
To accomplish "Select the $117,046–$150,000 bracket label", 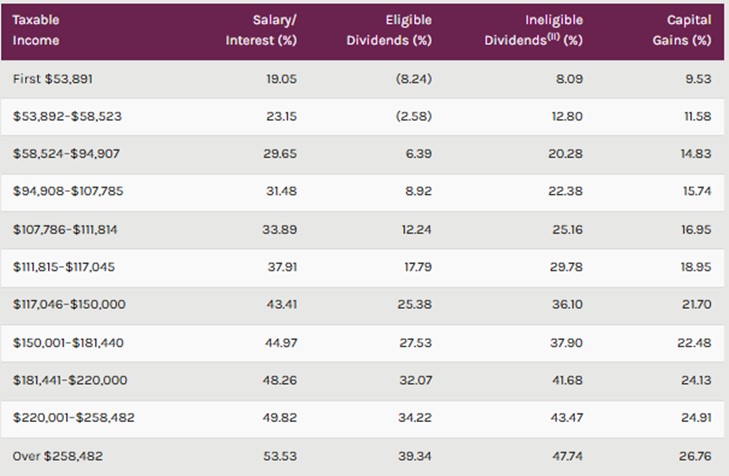I will (70, 304).
